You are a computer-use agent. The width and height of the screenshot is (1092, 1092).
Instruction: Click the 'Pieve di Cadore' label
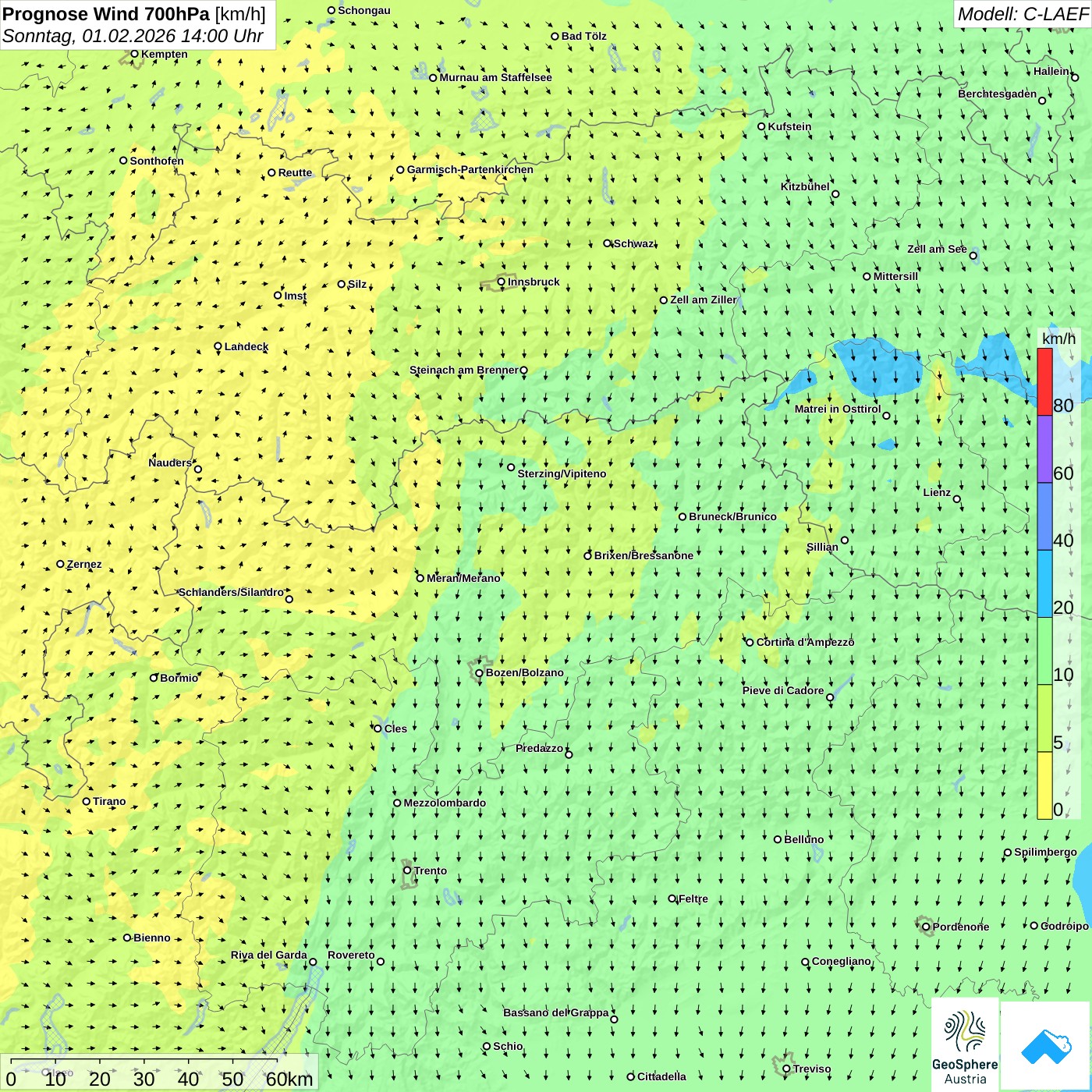(x=783, y=690)
